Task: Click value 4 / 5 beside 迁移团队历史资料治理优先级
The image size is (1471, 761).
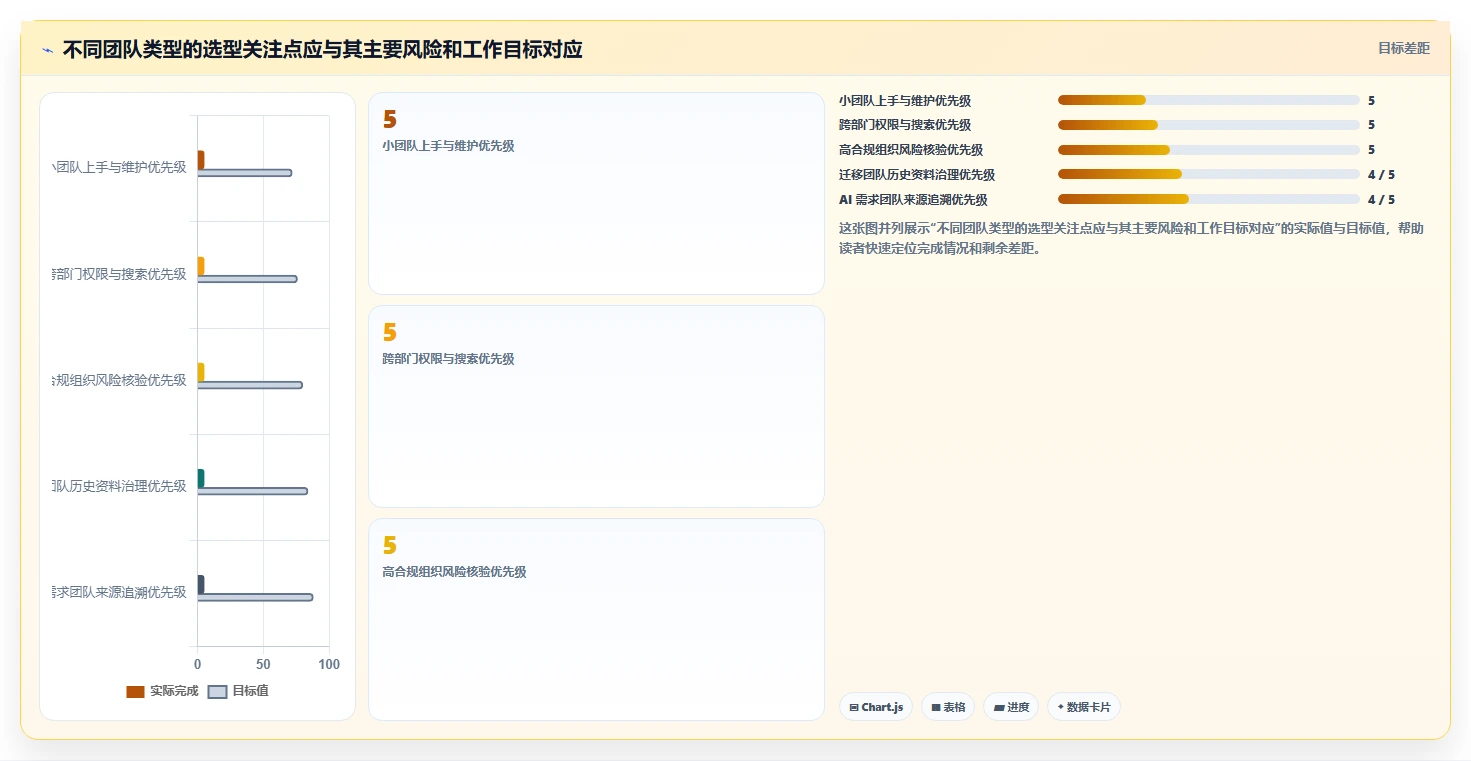Action: 1381,175
